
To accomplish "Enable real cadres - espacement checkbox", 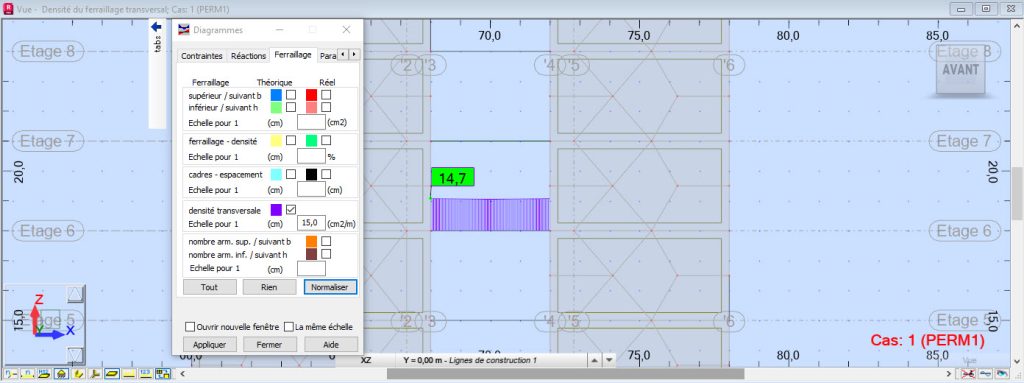I will [326, 174].
